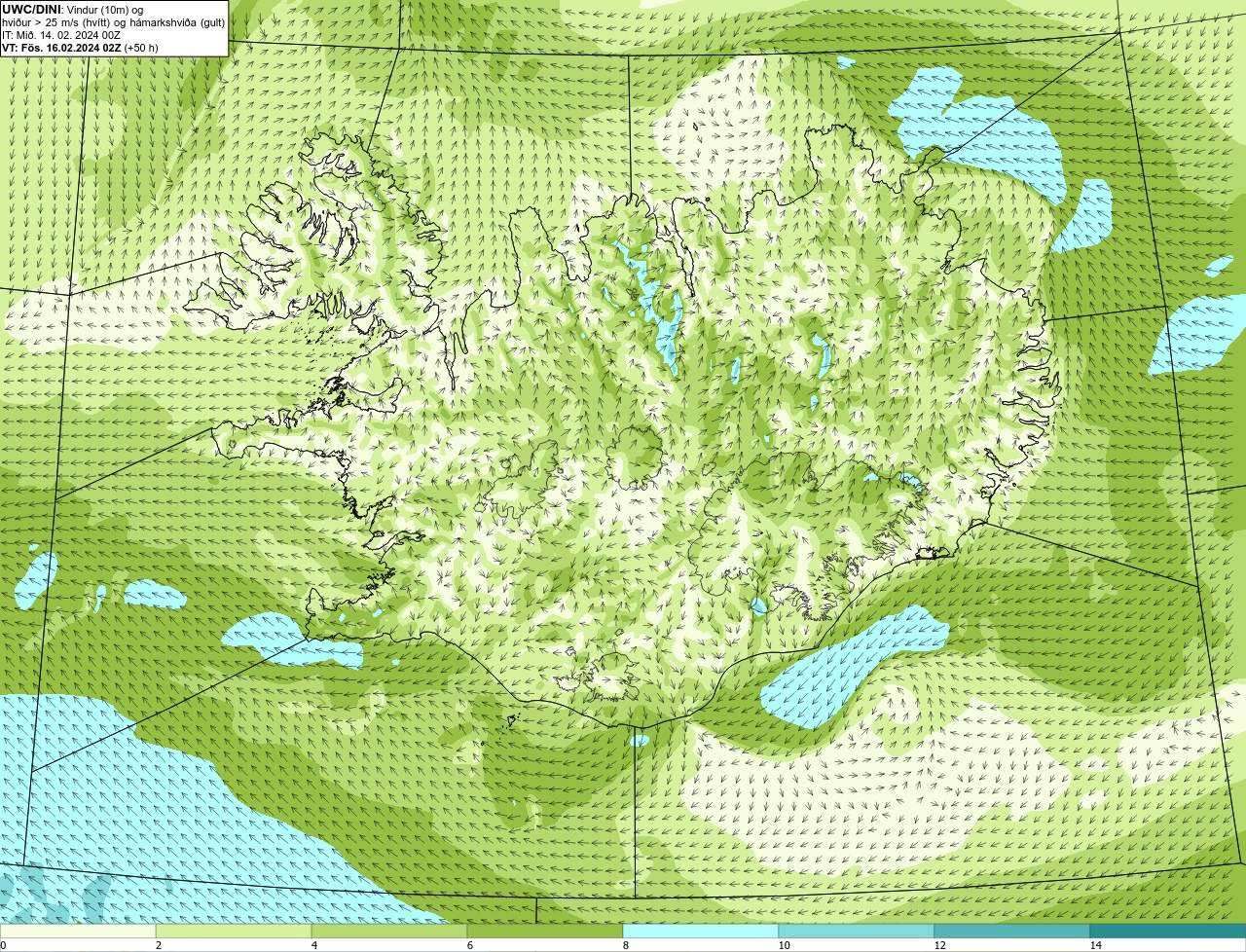Click the '12' label on the color scale
1246x952 pixels.
(x=939, y=945)
